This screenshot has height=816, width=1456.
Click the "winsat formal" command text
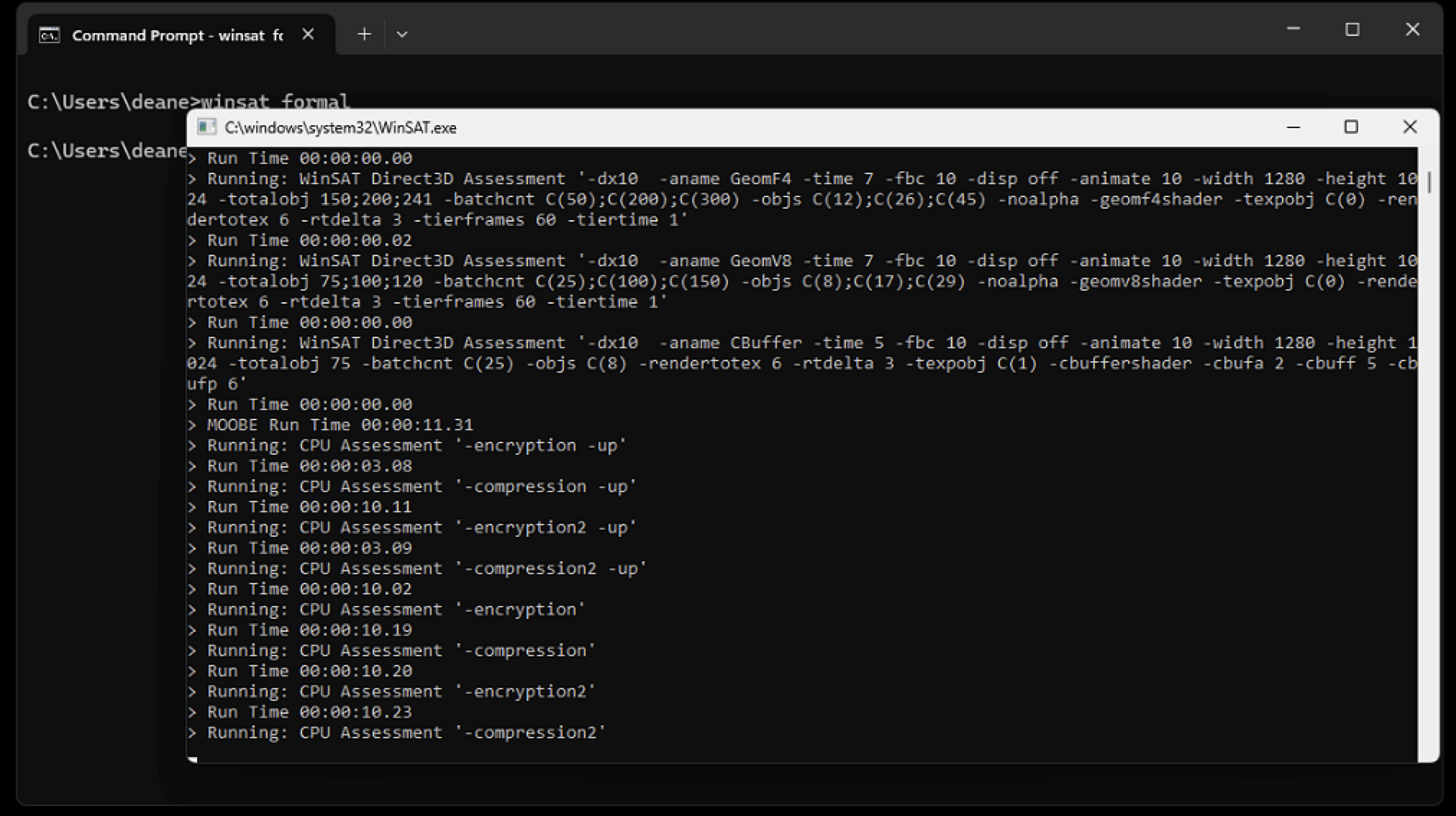click(275, 101)
